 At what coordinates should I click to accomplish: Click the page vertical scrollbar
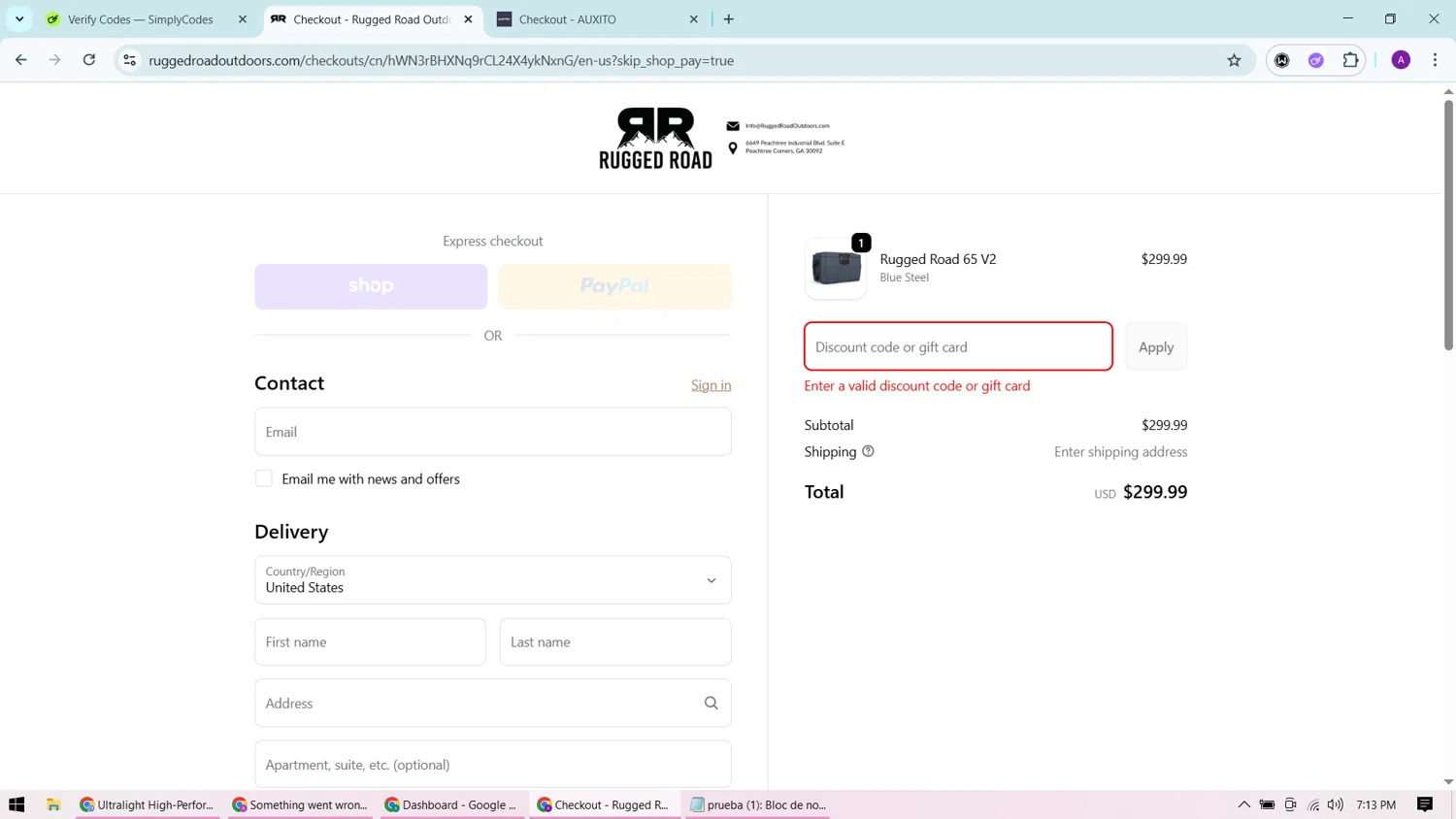click(1448, 223)
